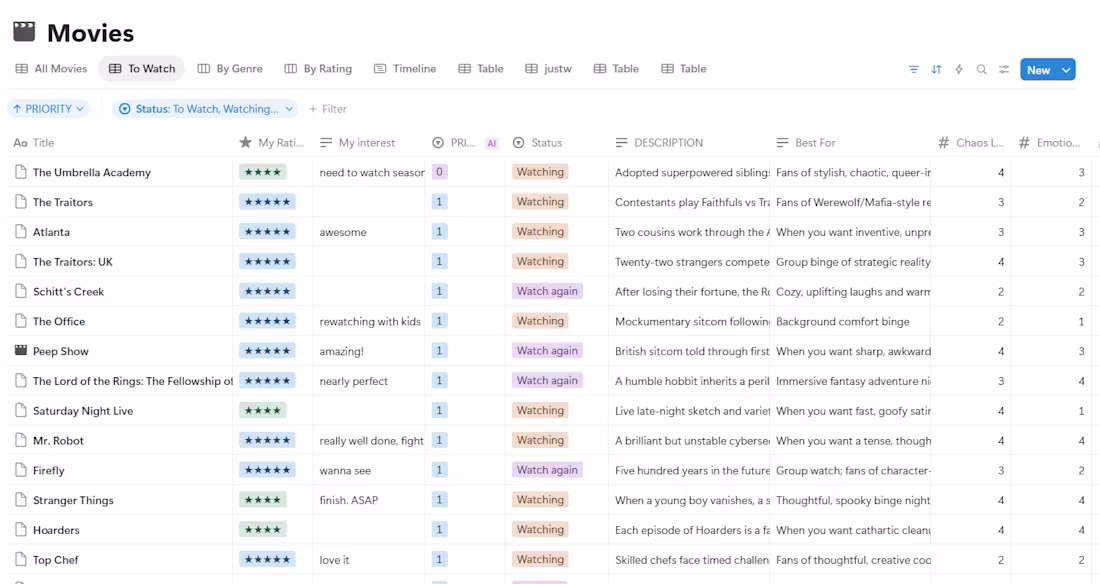Click the "awesome" interest cell for Atlanta

click(343, 232)
